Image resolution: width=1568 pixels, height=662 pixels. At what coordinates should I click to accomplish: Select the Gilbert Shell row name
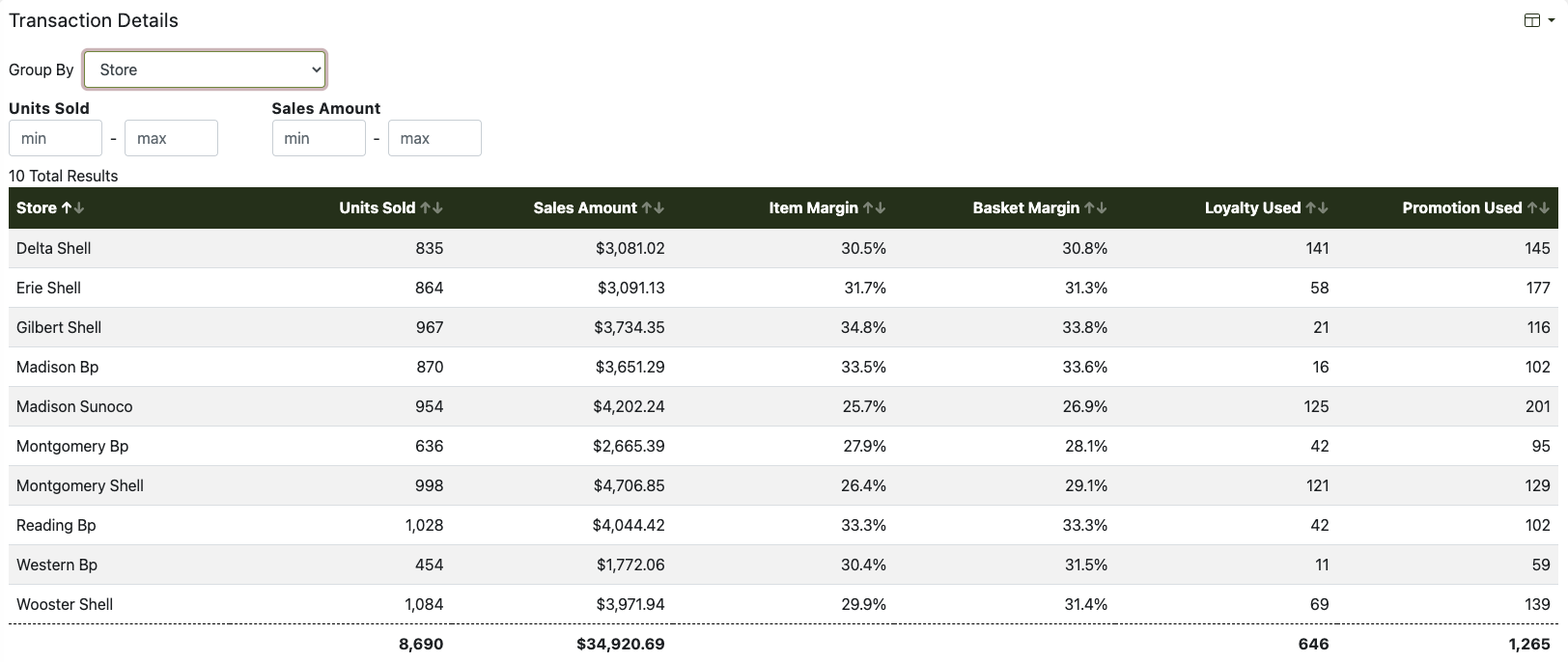coord(59,327)
